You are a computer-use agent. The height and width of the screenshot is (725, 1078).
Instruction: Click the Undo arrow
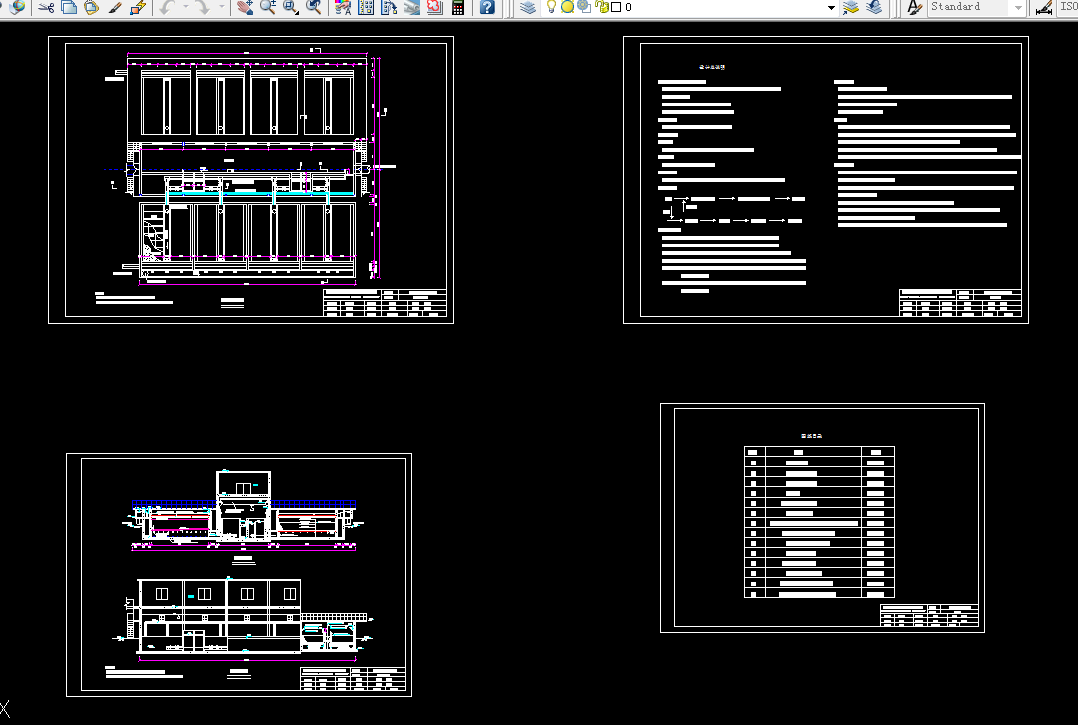pyautogui.click(x=167, y=8)
